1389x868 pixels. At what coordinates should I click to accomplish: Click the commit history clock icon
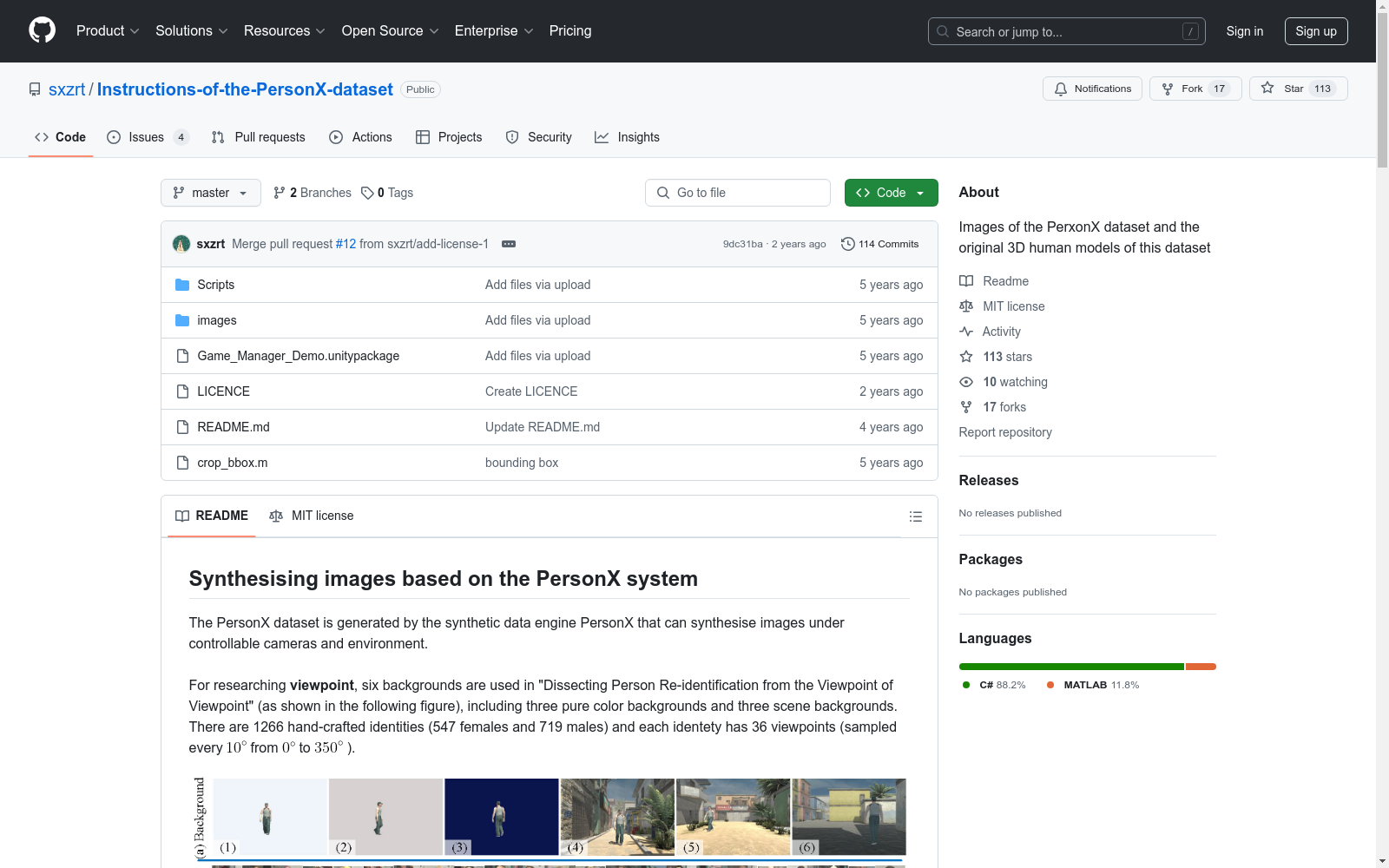(x=848, y=244)
